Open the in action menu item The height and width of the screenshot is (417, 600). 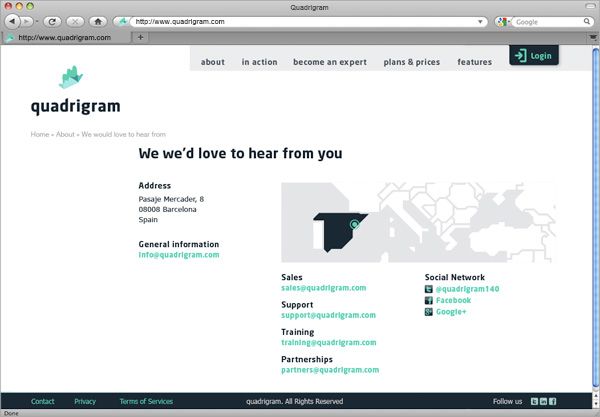point(259,62)
